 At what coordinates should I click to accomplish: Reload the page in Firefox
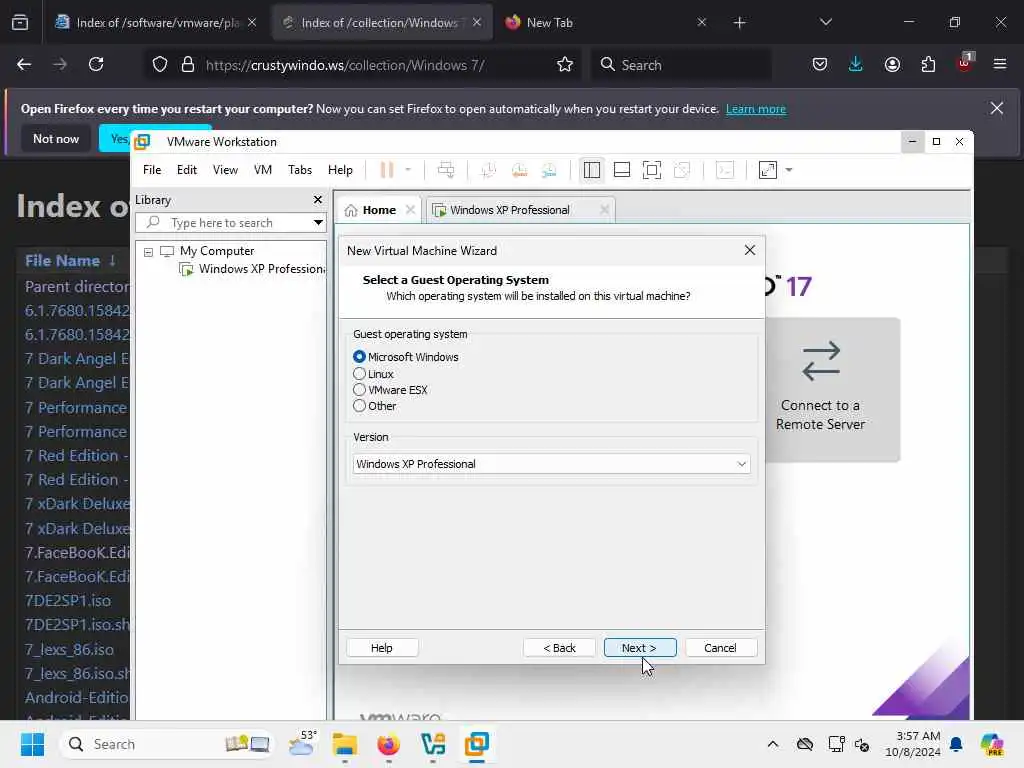96,65
